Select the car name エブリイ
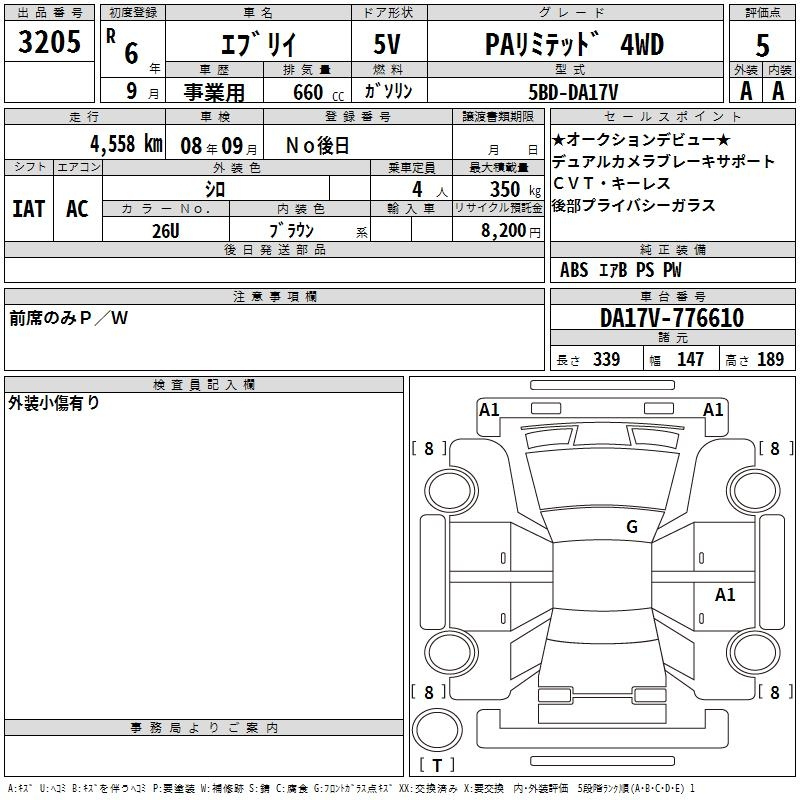This screenshot has width=800, height=800. [258, 44]
